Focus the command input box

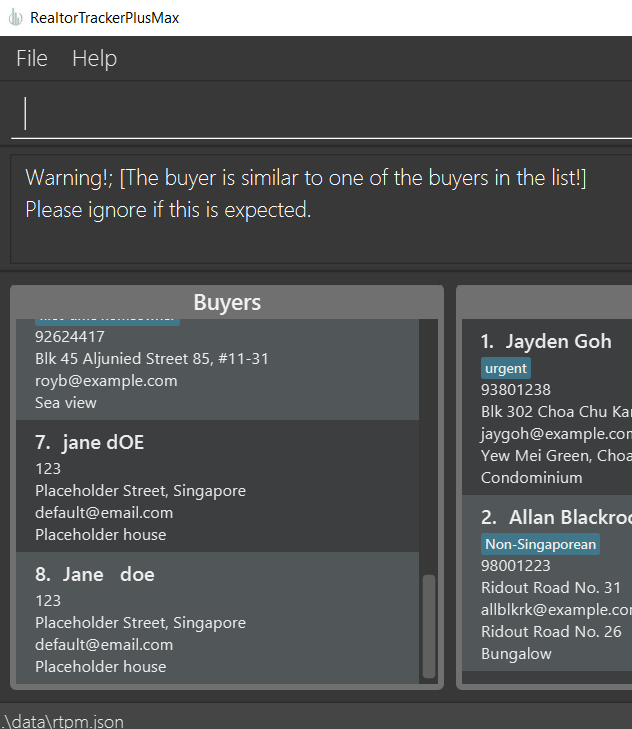point(321,113)
